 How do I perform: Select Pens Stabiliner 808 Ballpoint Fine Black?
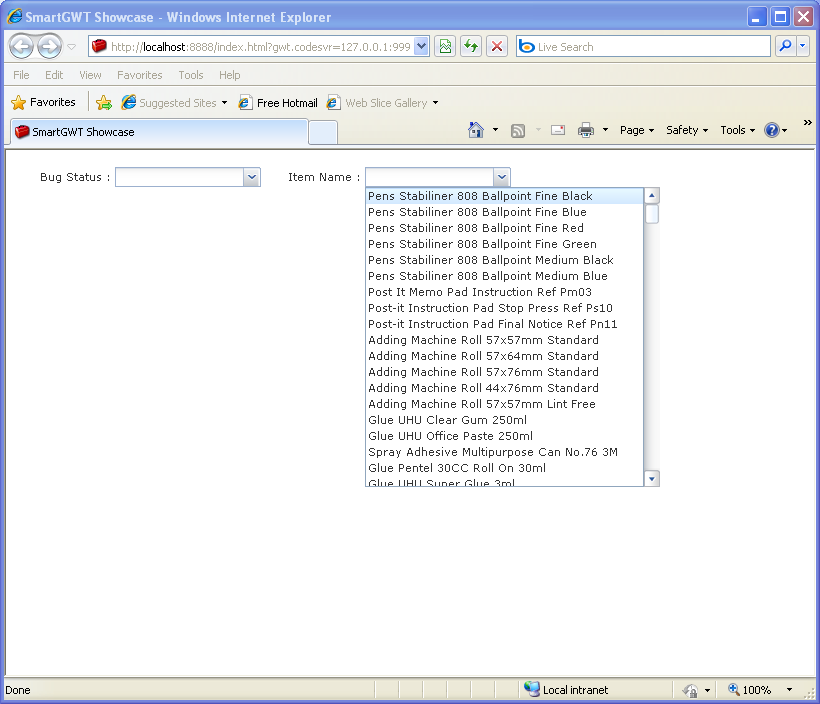[x=504, y=196]
